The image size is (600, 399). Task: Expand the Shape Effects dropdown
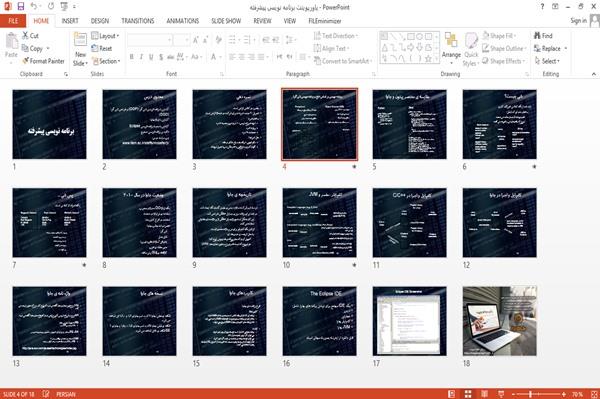click(503, 61)
